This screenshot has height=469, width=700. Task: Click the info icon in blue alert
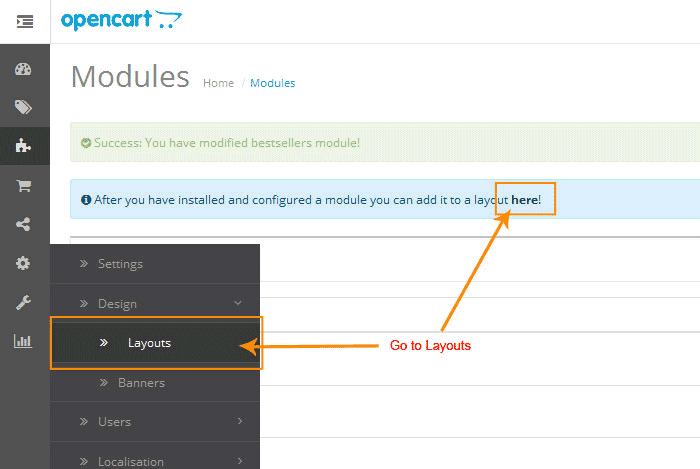click(x=86, y=199)
